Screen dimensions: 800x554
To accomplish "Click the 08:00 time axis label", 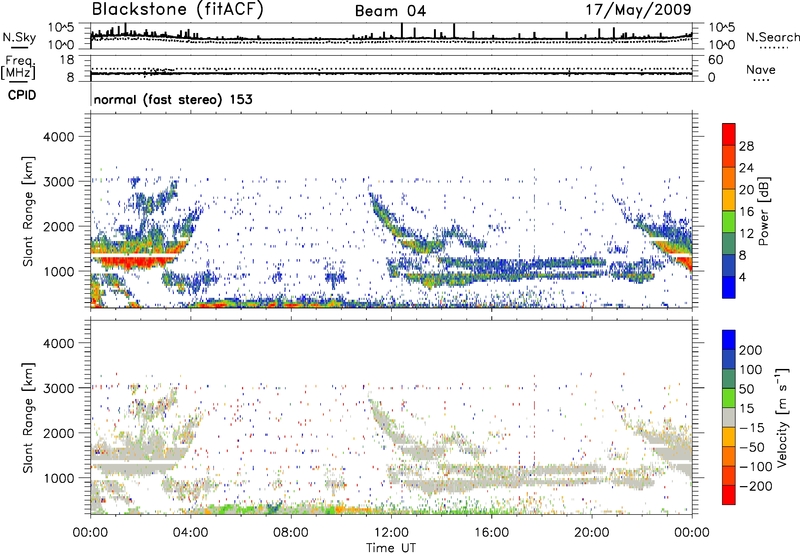I will (291, 533).
